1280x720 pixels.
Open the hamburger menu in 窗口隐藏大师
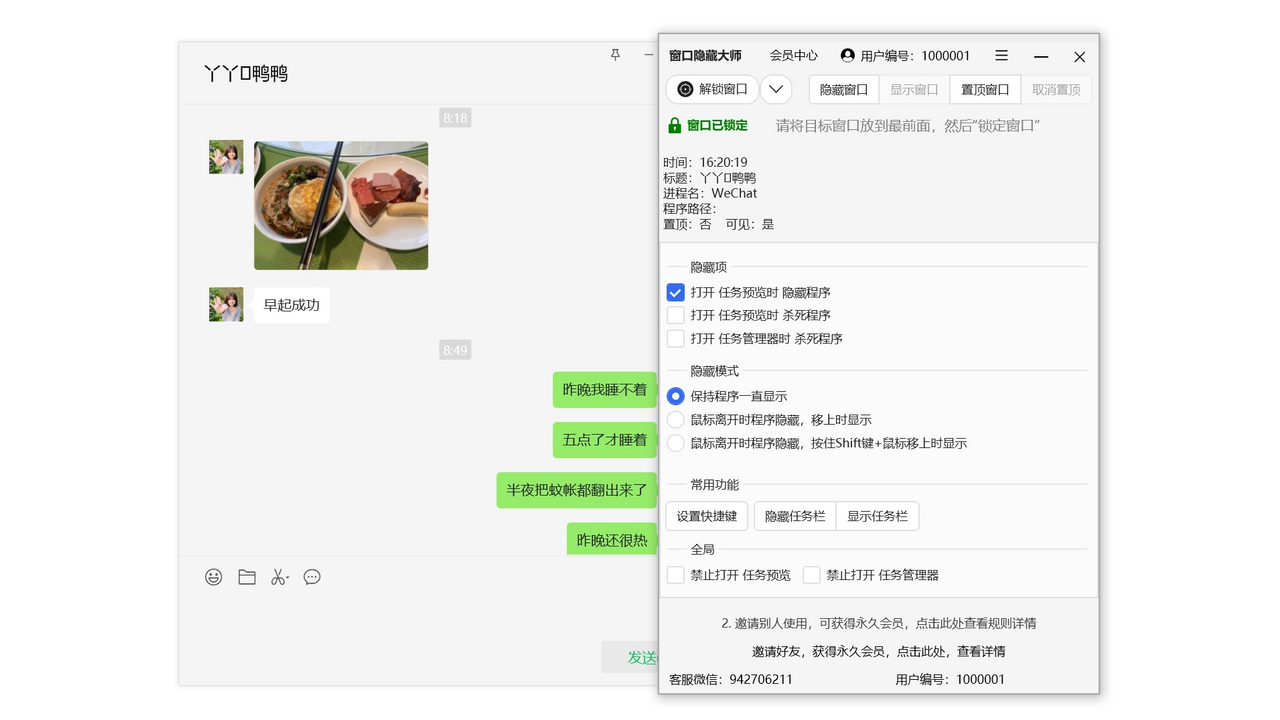click(x=1001, y=55)
